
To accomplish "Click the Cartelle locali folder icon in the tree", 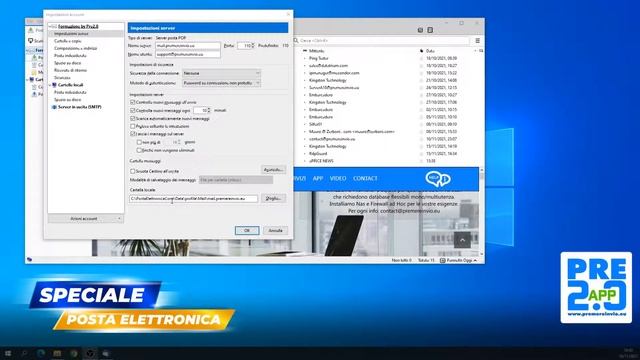I will (x=54, y=85).
